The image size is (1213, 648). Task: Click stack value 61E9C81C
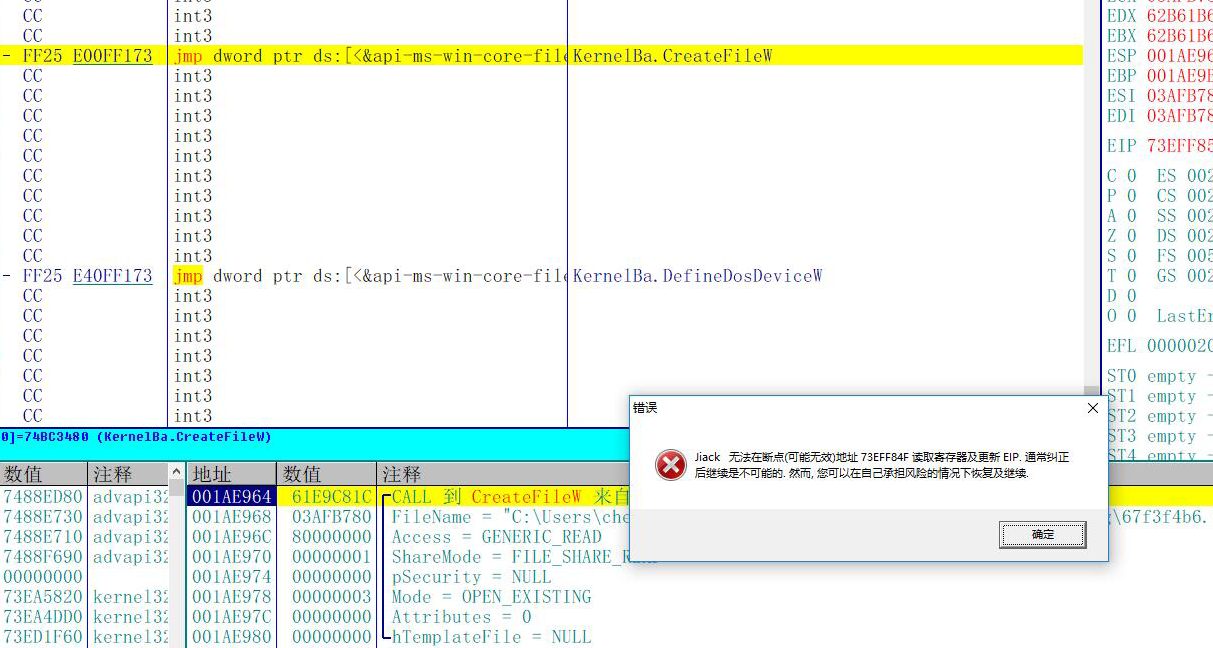click(x=332, y=497)
